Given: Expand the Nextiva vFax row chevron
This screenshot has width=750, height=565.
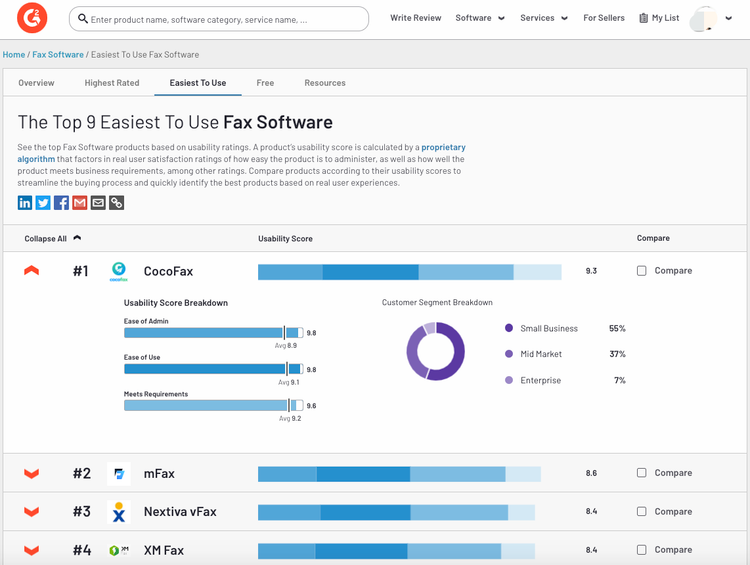Looking at the screenshot, I should 32,512.
